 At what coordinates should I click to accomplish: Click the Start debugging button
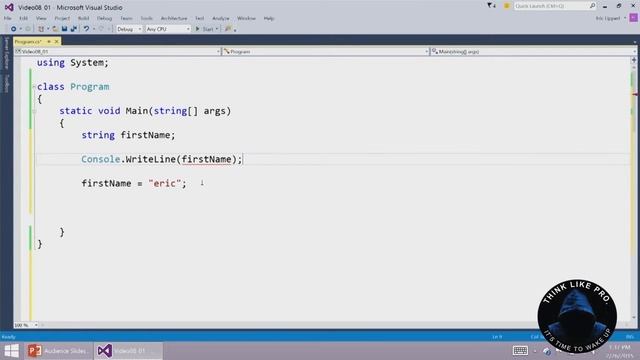204,29
